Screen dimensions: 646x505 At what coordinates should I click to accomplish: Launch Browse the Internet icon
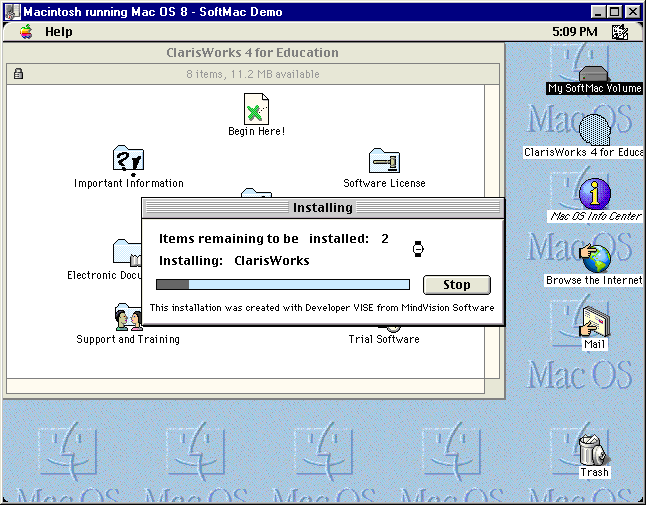tap(595, 258)
